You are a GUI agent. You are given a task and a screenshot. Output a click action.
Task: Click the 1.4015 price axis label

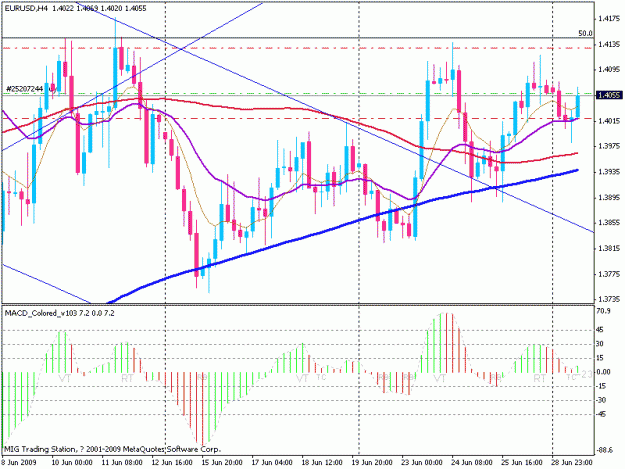[x=609, y=120]
